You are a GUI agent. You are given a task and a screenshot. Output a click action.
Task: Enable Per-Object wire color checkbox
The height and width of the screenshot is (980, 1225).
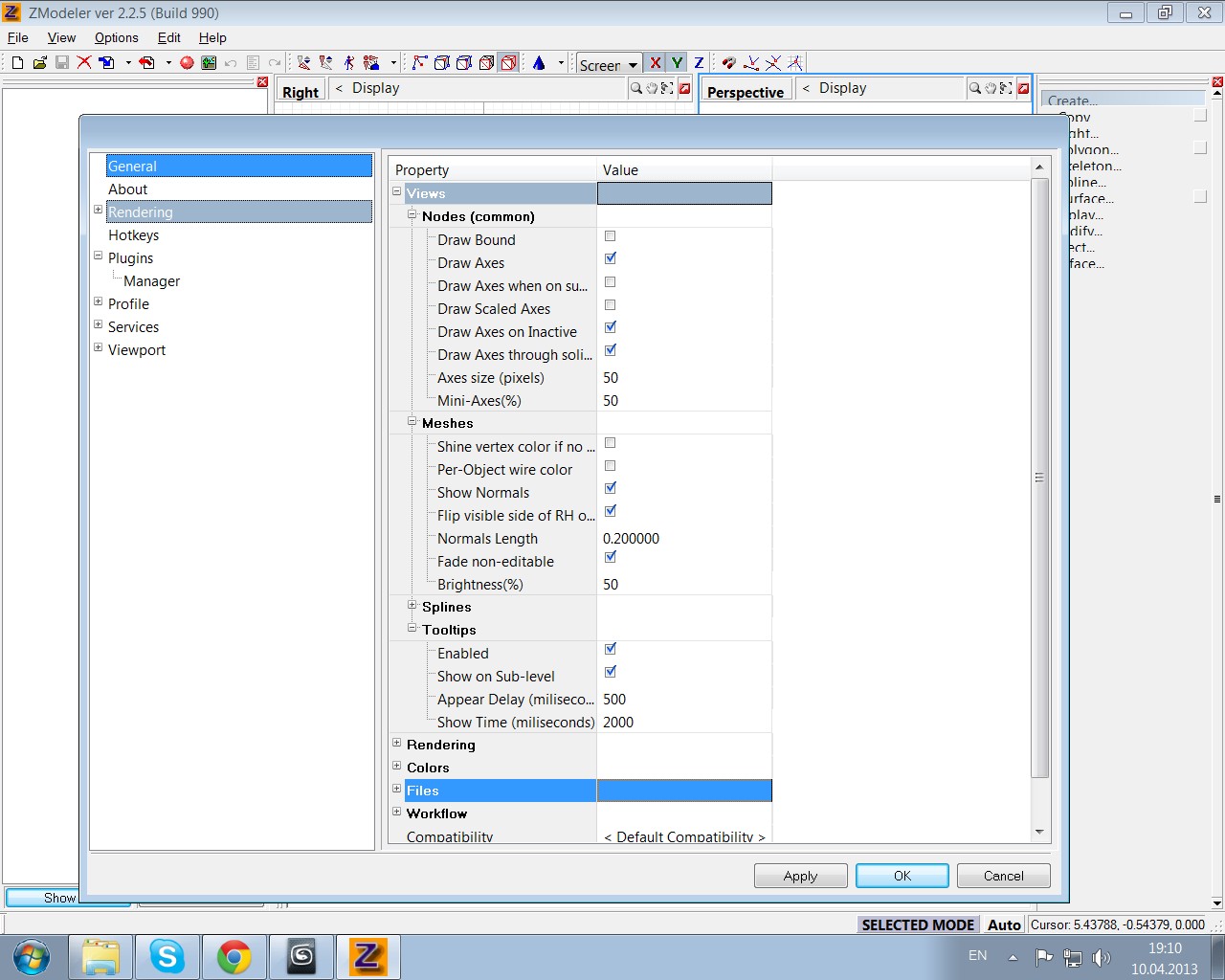pyautogui.click(x=611, y=466)
